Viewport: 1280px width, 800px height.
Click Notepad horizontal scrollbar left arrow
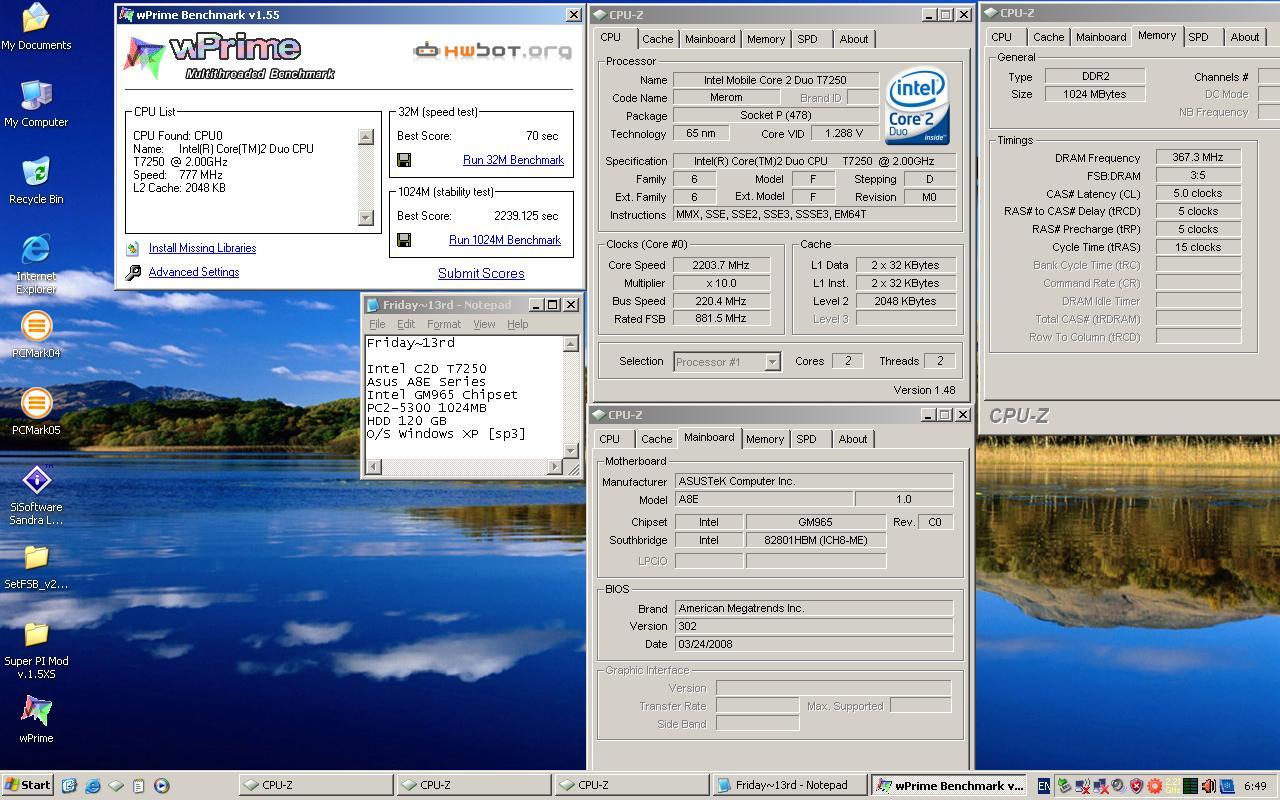[x=373, y=467]
